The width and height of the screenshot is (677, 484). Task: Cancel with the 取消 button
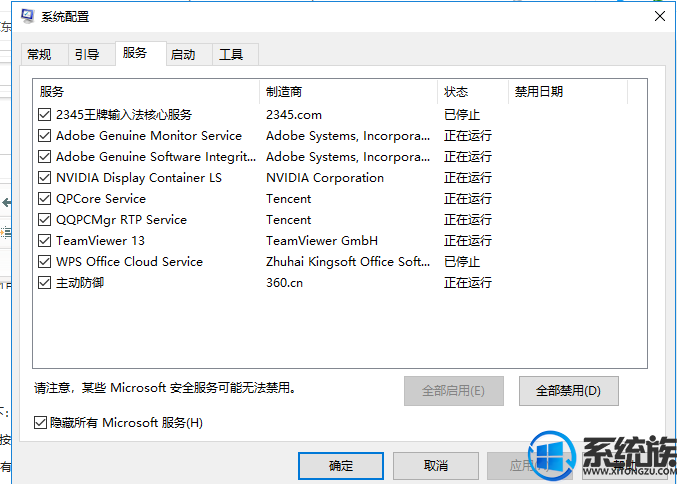[436, 465]
